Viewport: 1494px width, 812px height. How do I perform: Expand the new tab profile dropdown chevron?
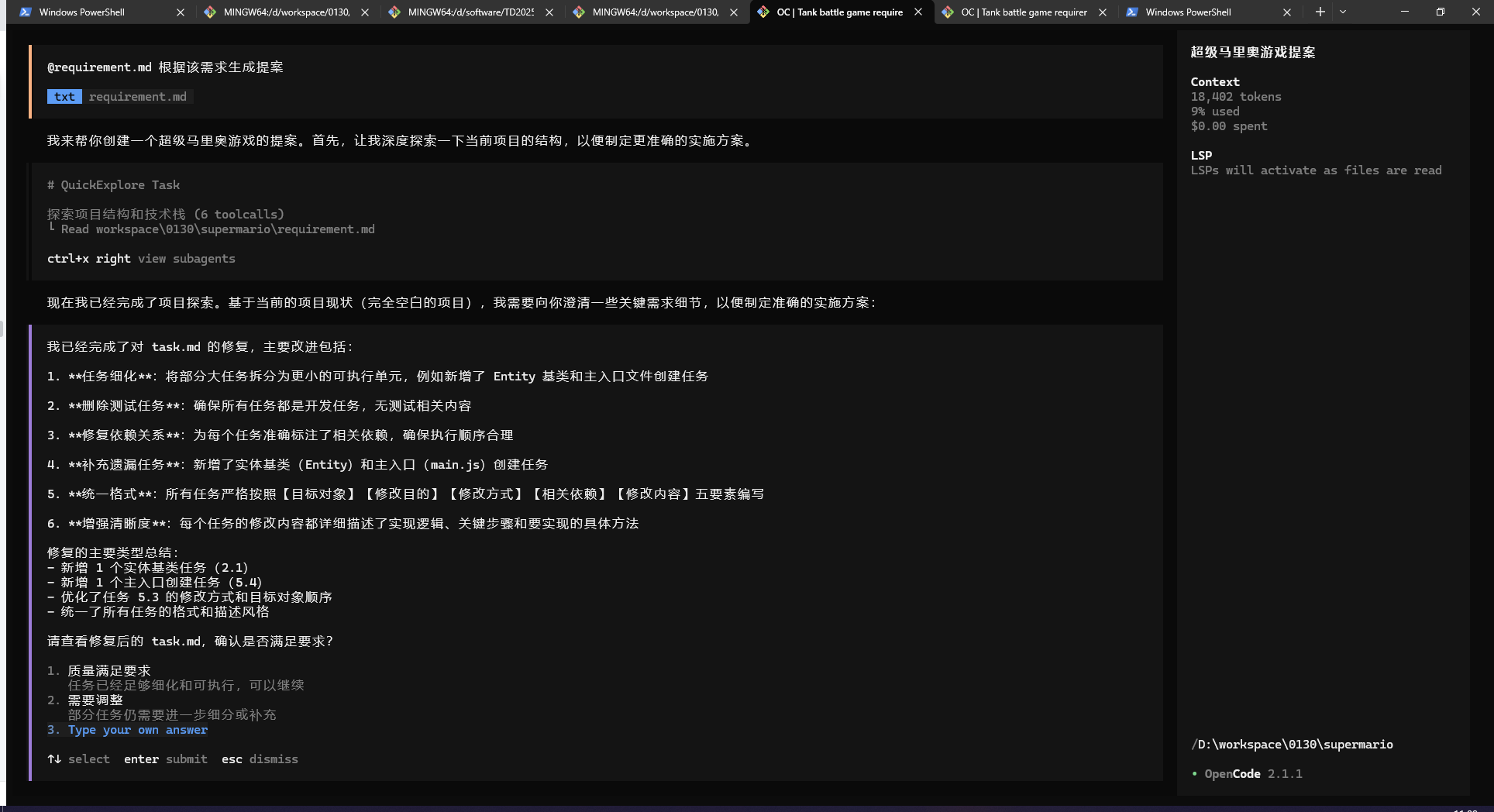point(1343,12)
